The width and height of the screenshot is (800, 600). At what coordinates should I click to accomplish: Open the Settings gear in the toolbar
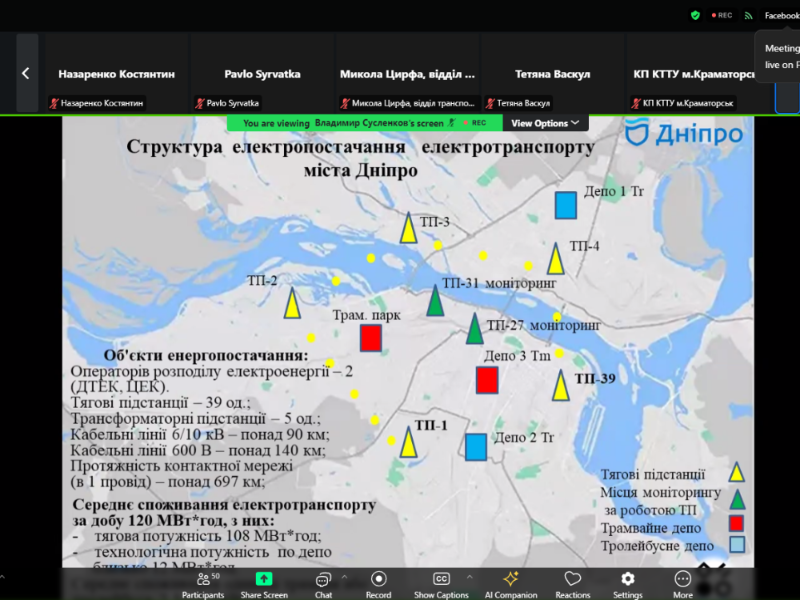click(627, 578)
